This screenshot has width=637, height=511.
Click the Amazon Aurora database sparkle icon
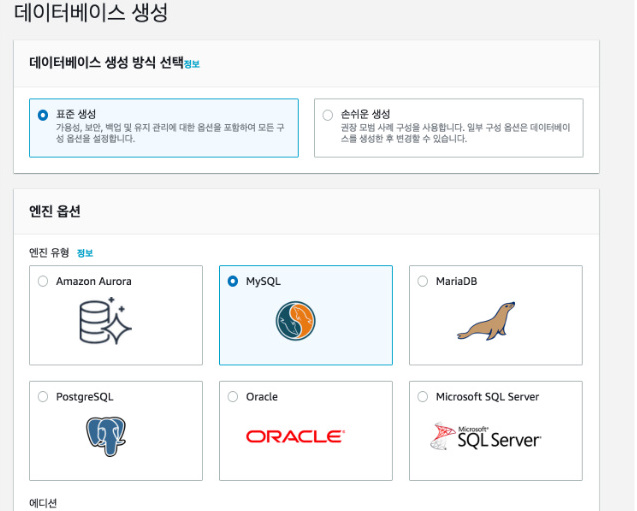pos(105,321)
